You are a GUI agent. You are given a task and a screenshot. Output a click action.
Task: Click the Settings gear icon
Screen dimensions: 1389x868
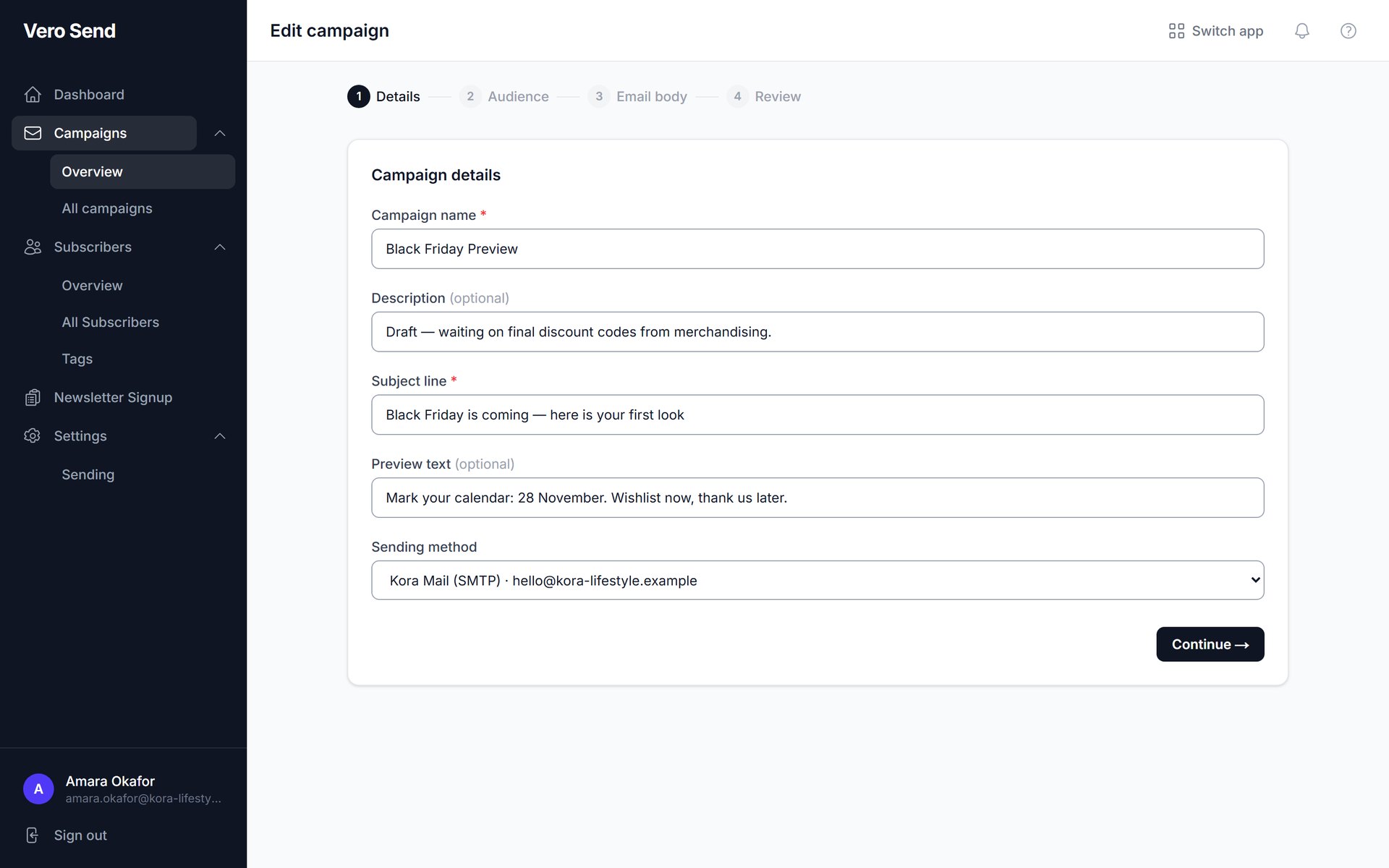(x=33, y=436)
